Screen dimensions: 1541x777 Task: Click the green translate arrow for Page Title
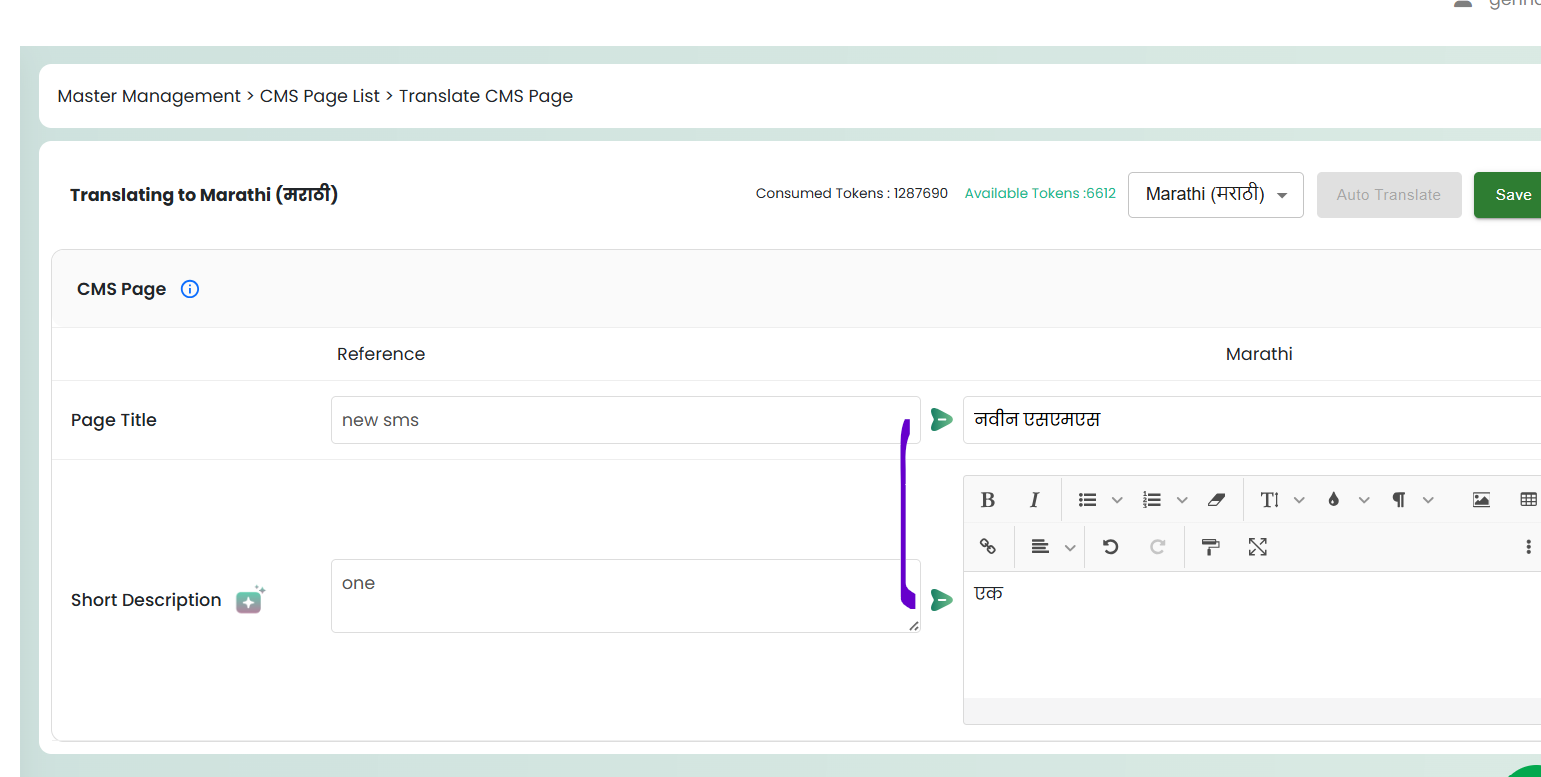(941, 420)
